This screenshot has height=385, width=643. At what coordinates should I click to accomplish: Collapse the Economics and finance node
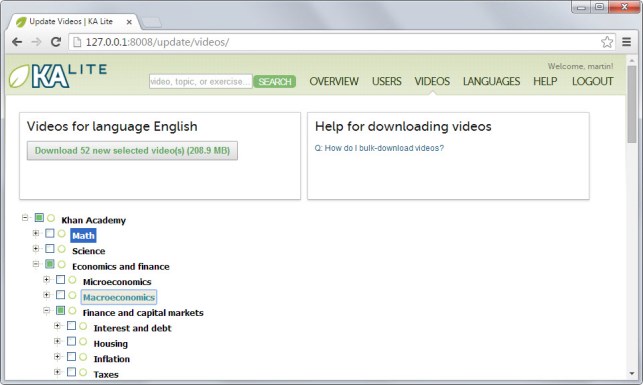pos(36,264)
